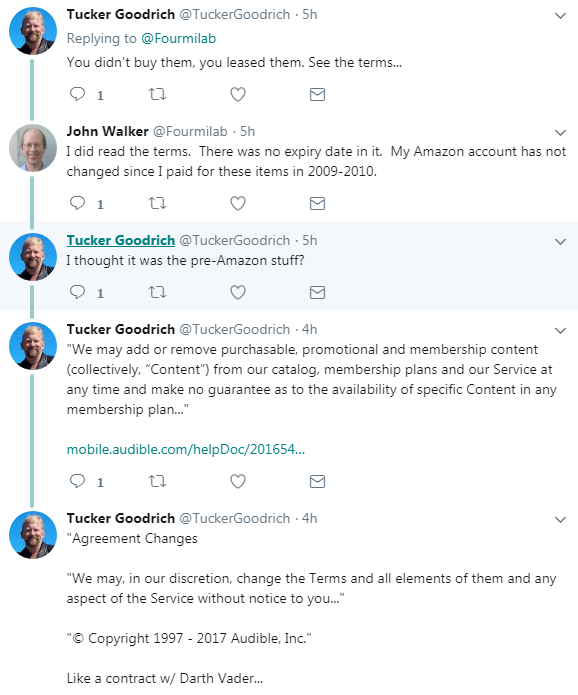This screenshot has width=578, height=695.
Task: Open the mobile.audible.com helpDoc link
Action: click(x=186, y=449)
